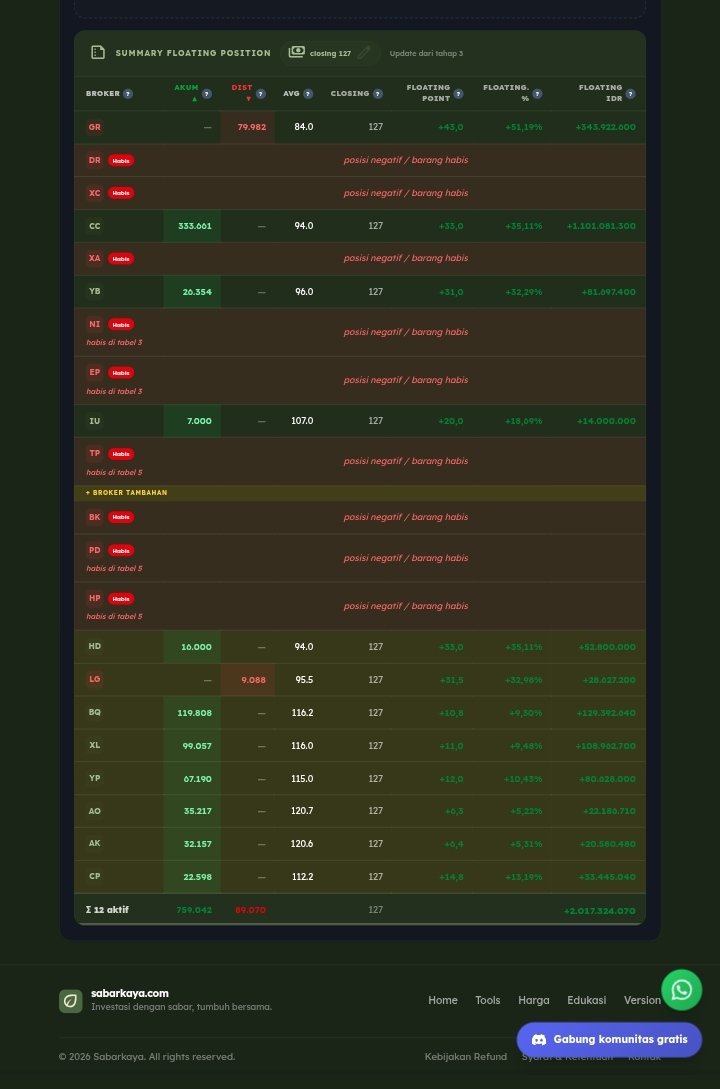Click total floating IDR +2.017.324.070
The image size is (720, 1089).
tap(599, 911)
